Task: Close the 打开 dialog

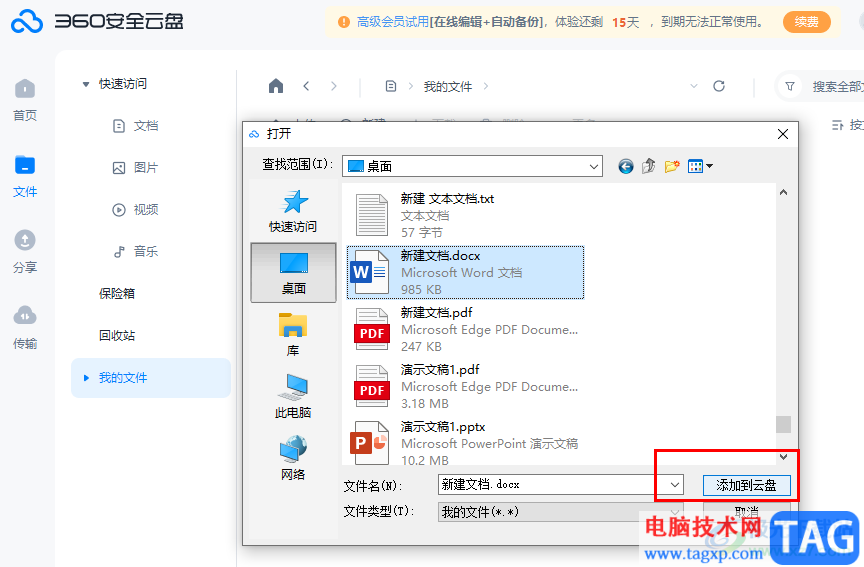Action: tap(782, 134)
